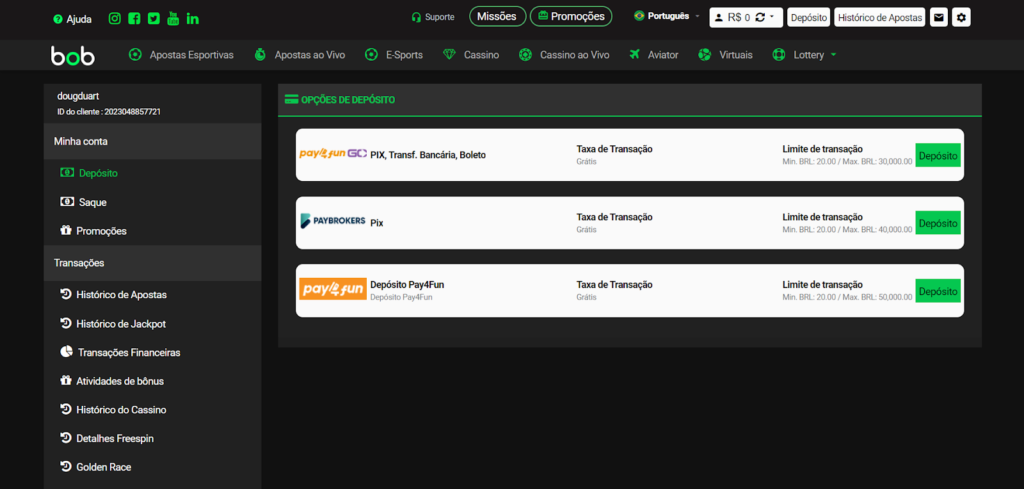Open the messages envelope icon

[939, 17]
